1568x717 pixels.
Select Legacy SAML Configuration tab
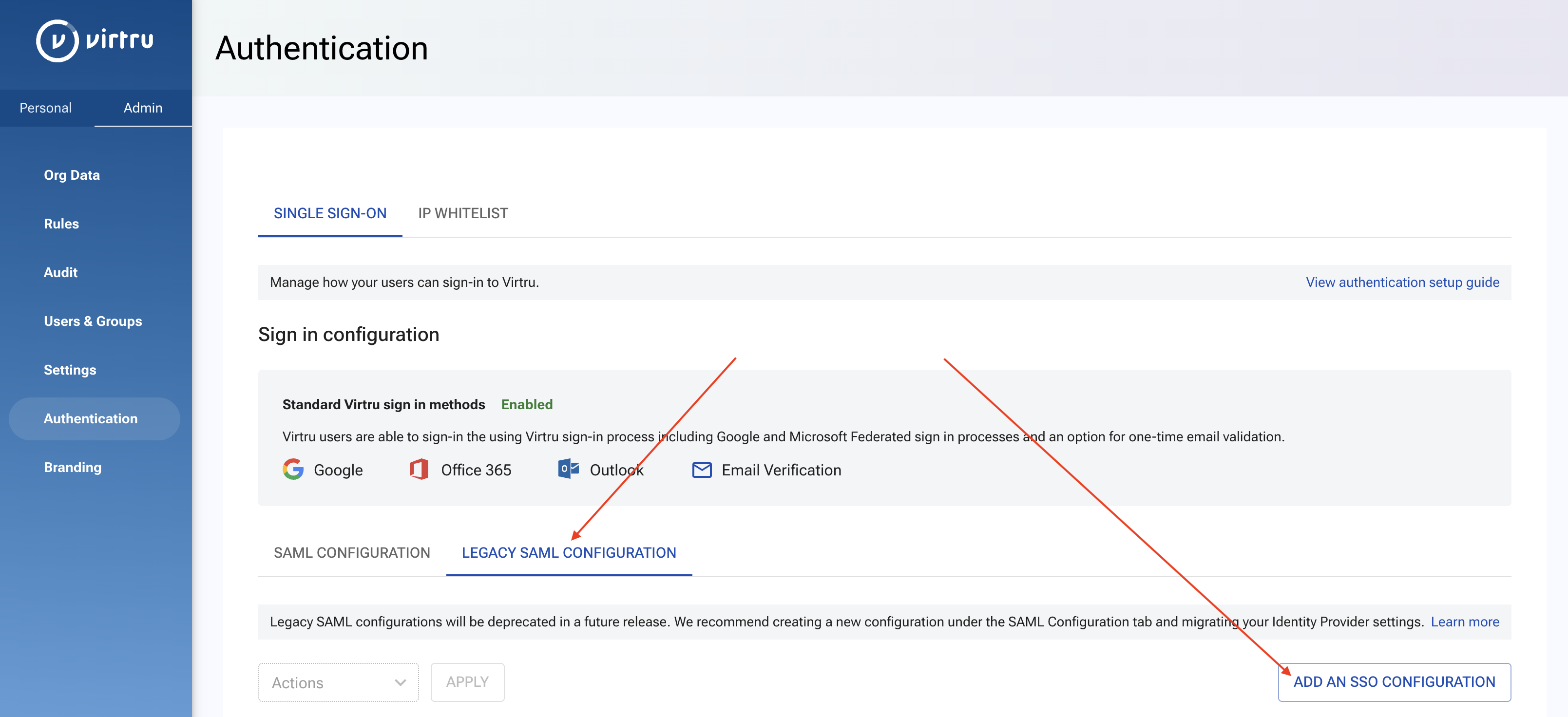pyautogui.click(x=569, y=553)
